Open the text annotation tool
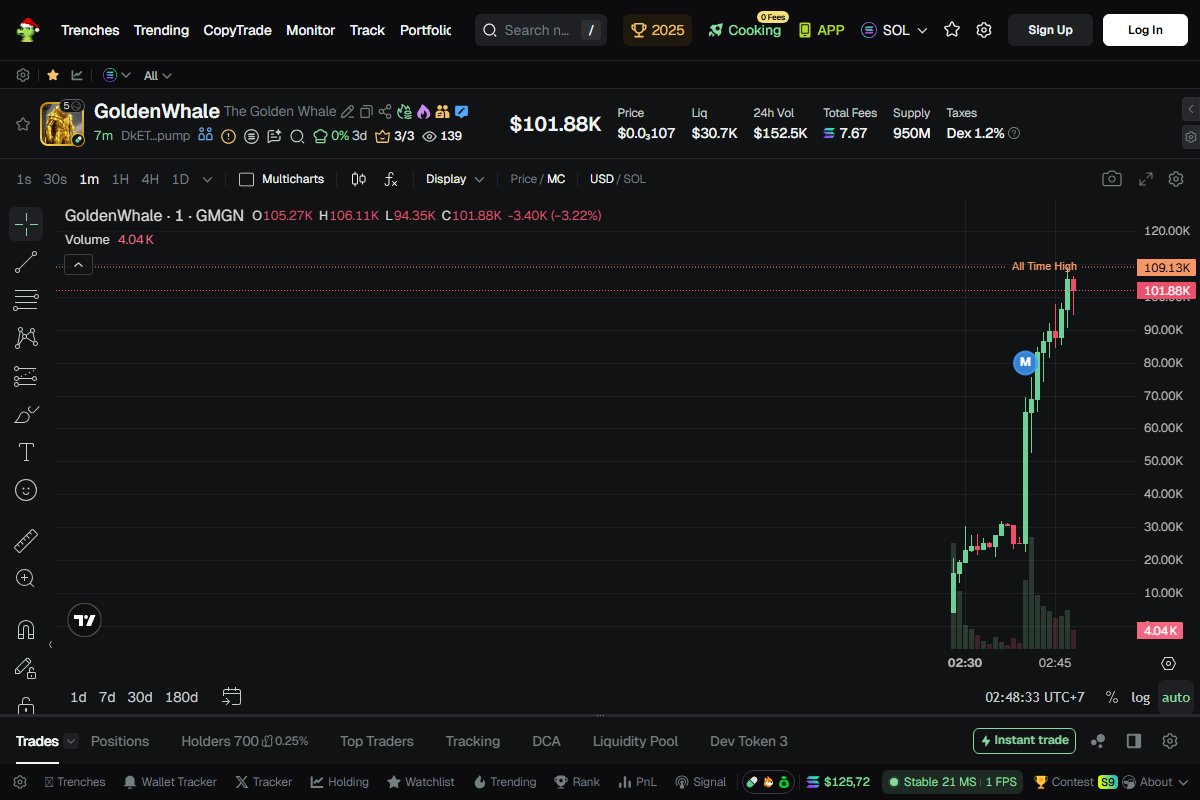Viewport: 1200px width, 800px height. tap(26, 452)
